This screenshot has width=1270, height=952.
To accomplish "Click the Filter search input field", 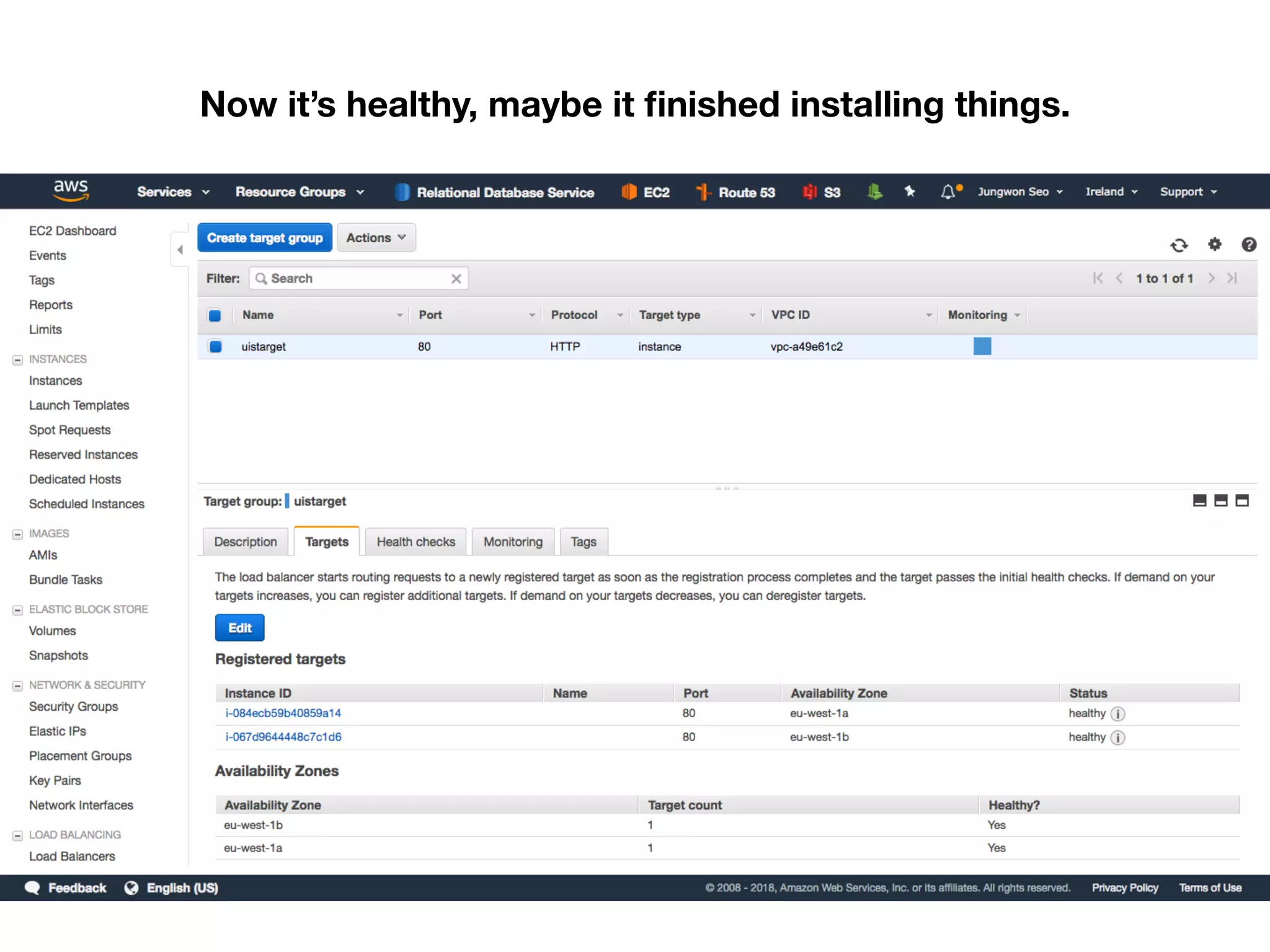I will (x=358, y=279).
